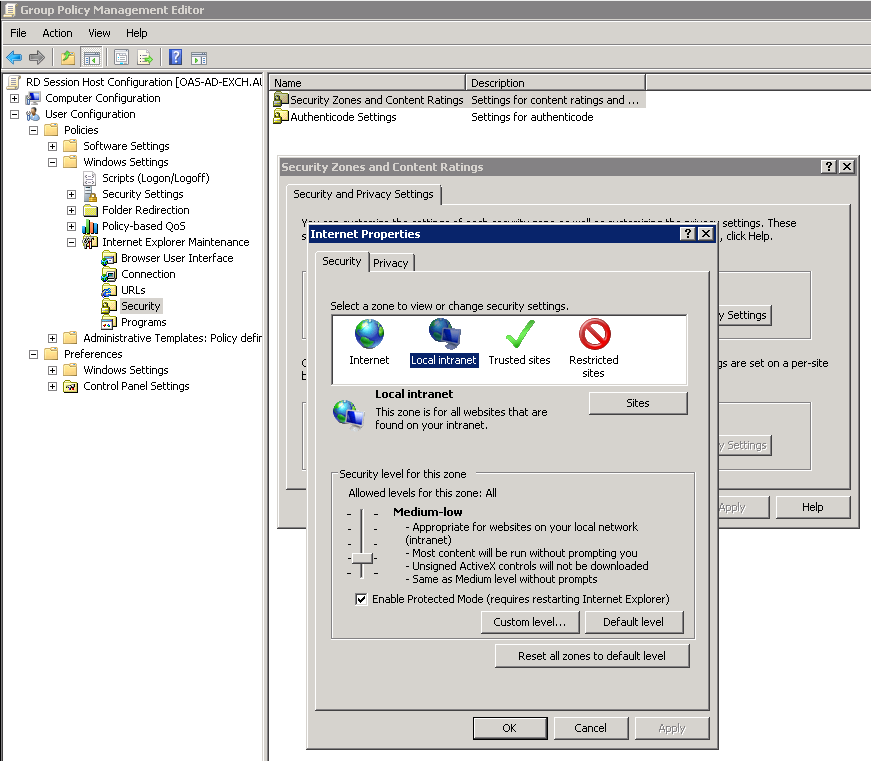Select the Restricted sites zone icon
Screen dimensions: 871x761
point(594,335)
